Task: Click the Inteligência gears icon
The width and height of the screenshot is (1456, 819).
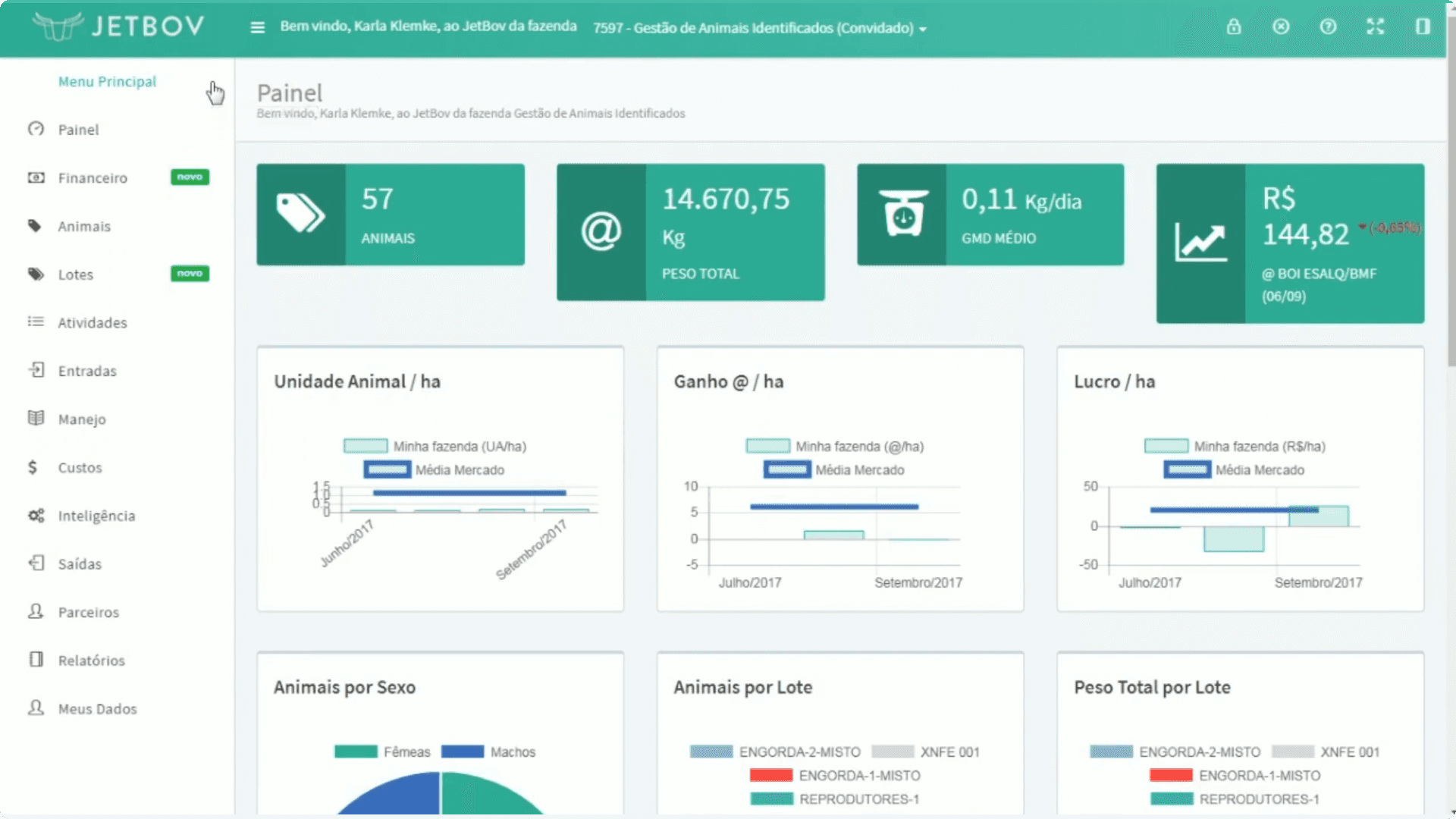Action: [36, 516]
